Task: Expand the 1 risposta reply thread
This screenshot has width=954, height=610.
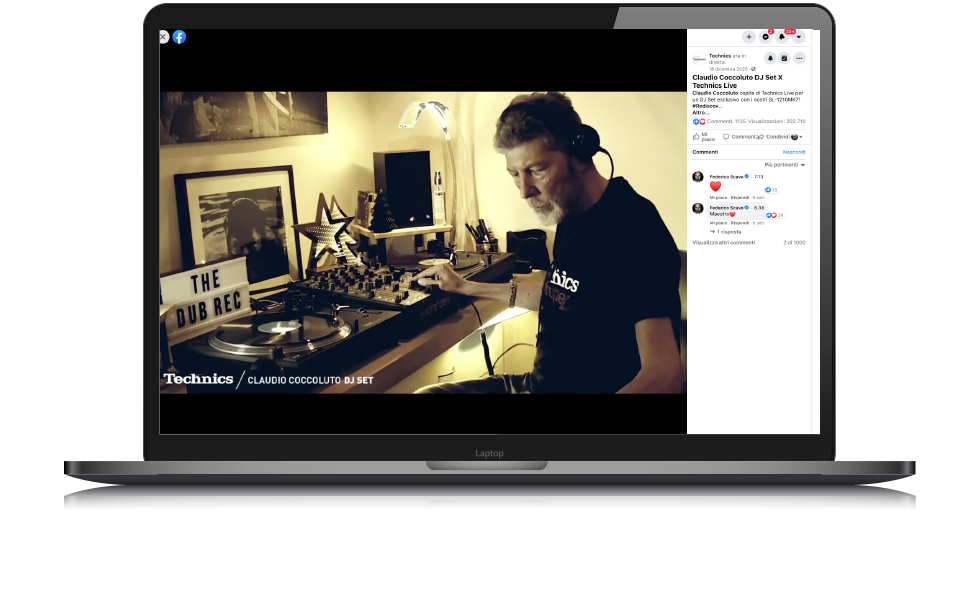Action: tap(725, 232)
